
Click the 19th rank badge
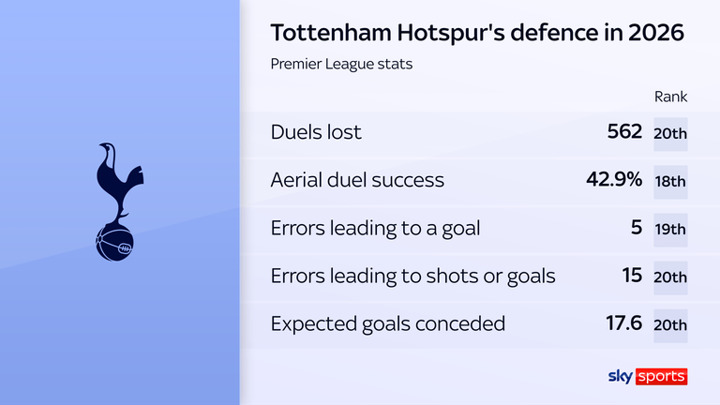click(x=671, y=229)
